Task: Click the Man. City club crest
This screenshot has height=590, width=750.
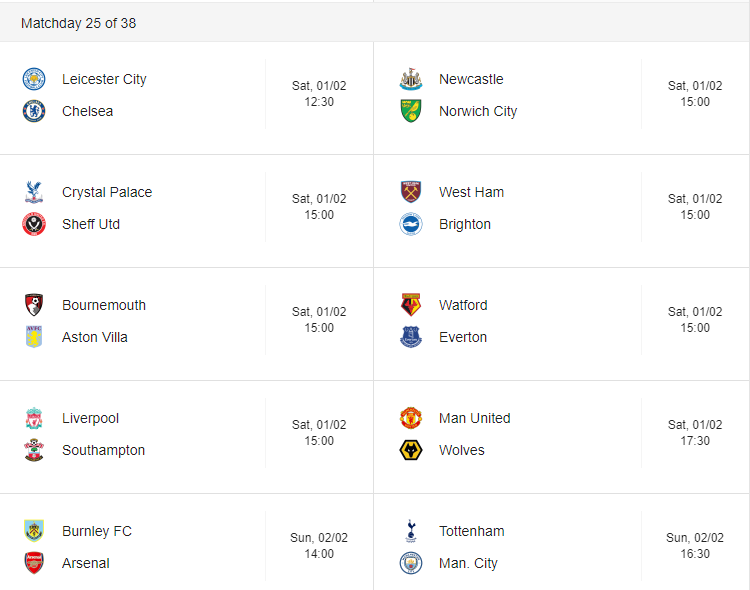Action: point(411,563)
